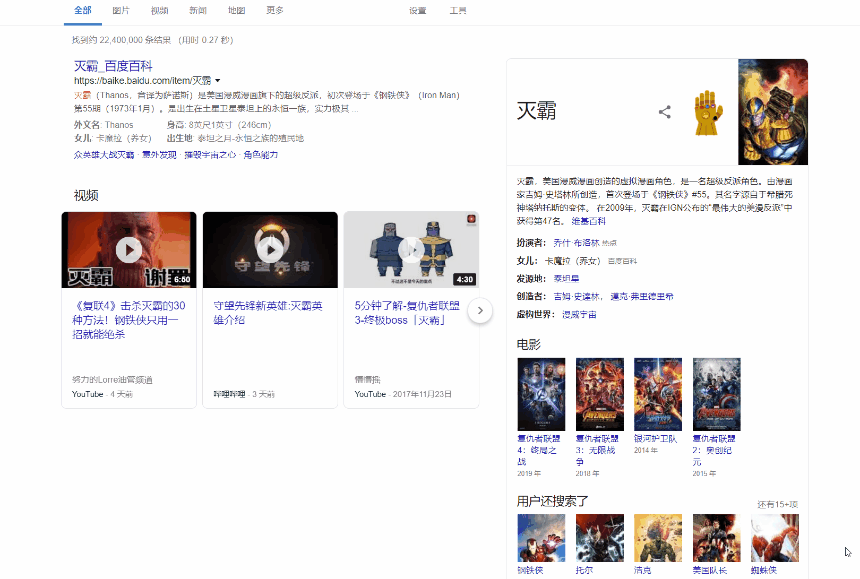This screenshot has width=860, height=579.
Task: Open the 钢铁侠 related search thumbnail
Action: coord(541,538)
